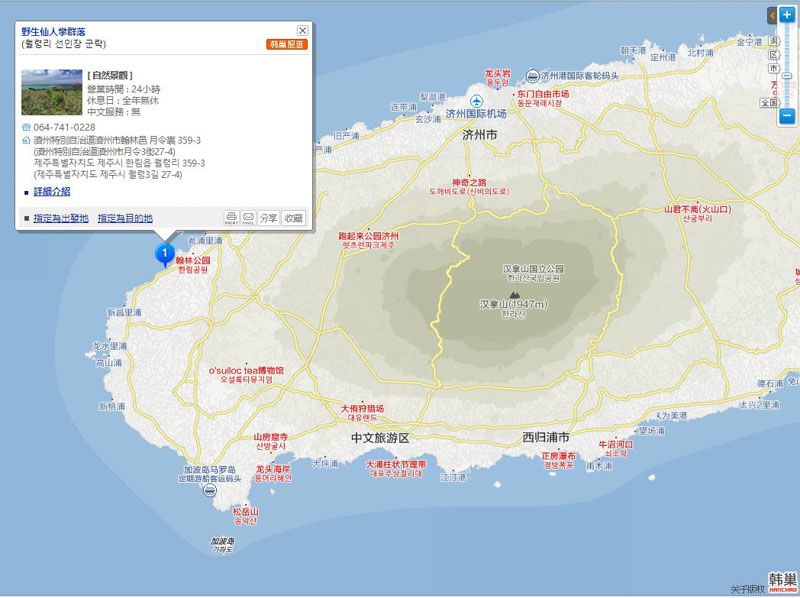This screenshot has height=598, width=800.
Task: Zoom in with the plus button
Action: (787, 16)
